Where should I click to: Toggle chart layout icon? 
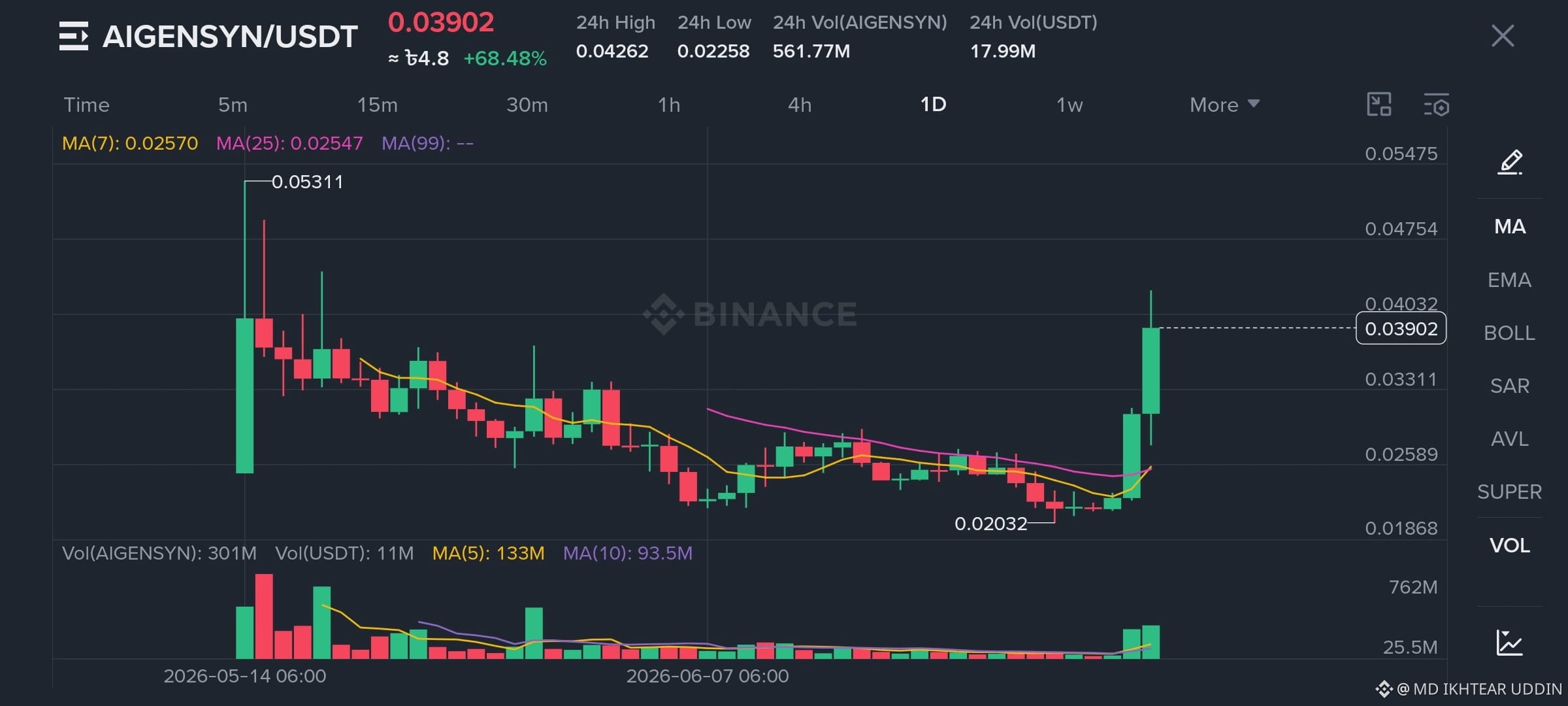1379,105
